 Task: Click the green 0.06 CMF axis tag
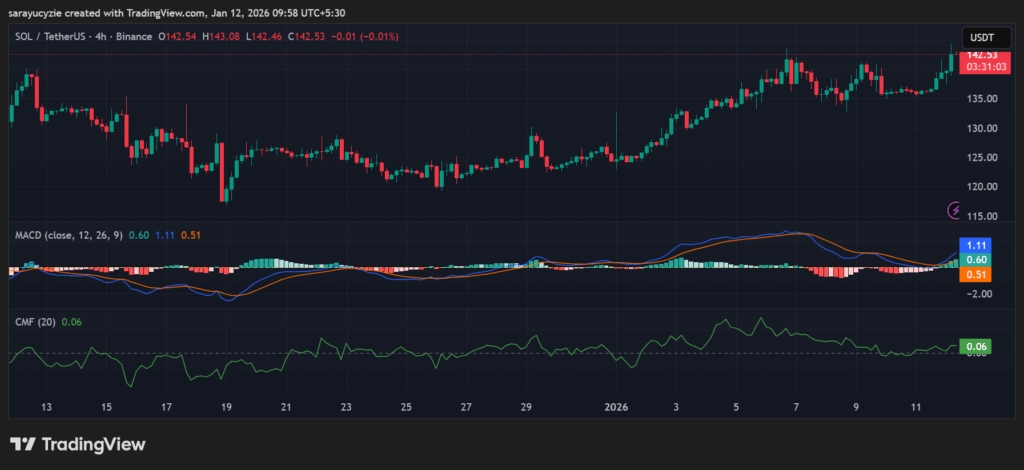click(x=977, y=347)
